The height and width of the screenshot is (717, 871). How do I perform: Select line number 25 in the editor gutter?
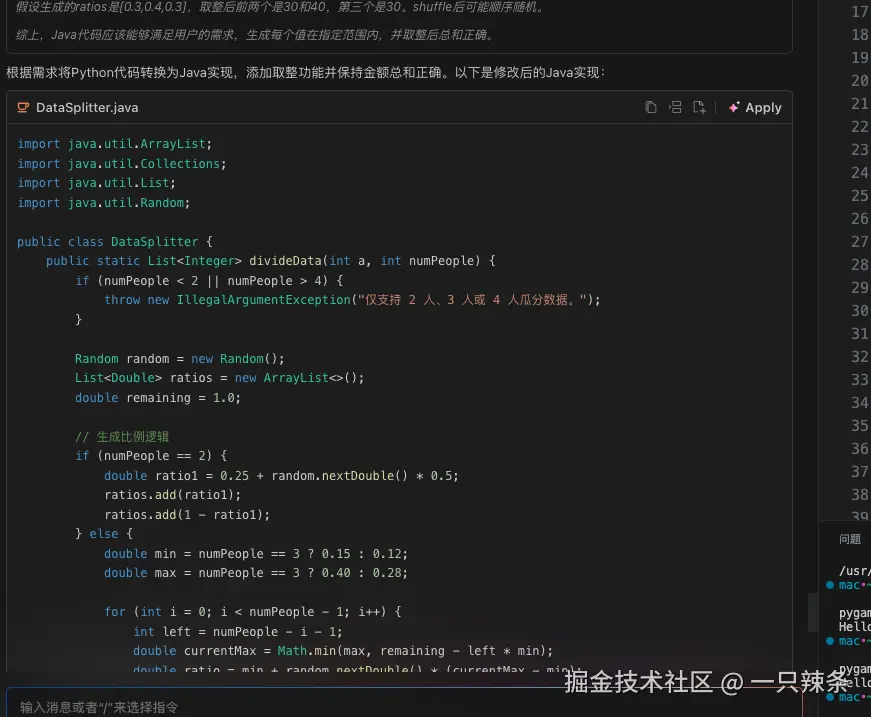tap(858, 195)
